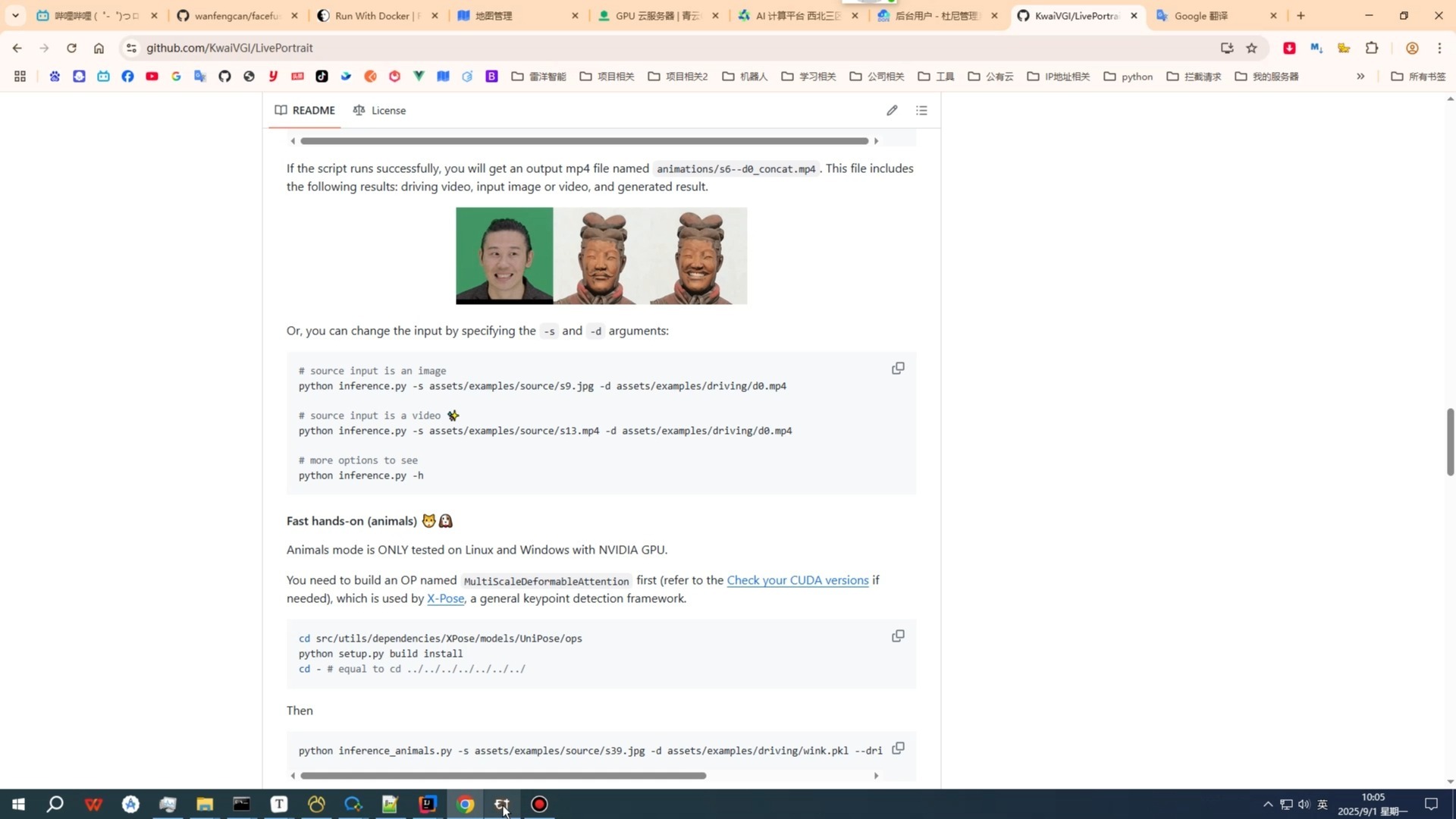Reload the GitHub page
Image resolution: width=1456 pixels, height=819 pixels.
[x=71, y=48]
